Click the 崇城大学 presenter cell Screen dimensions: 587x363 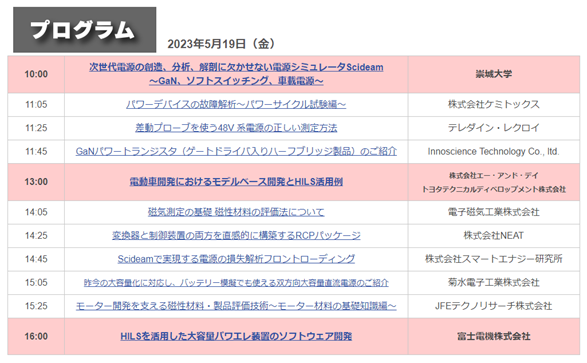494,74
